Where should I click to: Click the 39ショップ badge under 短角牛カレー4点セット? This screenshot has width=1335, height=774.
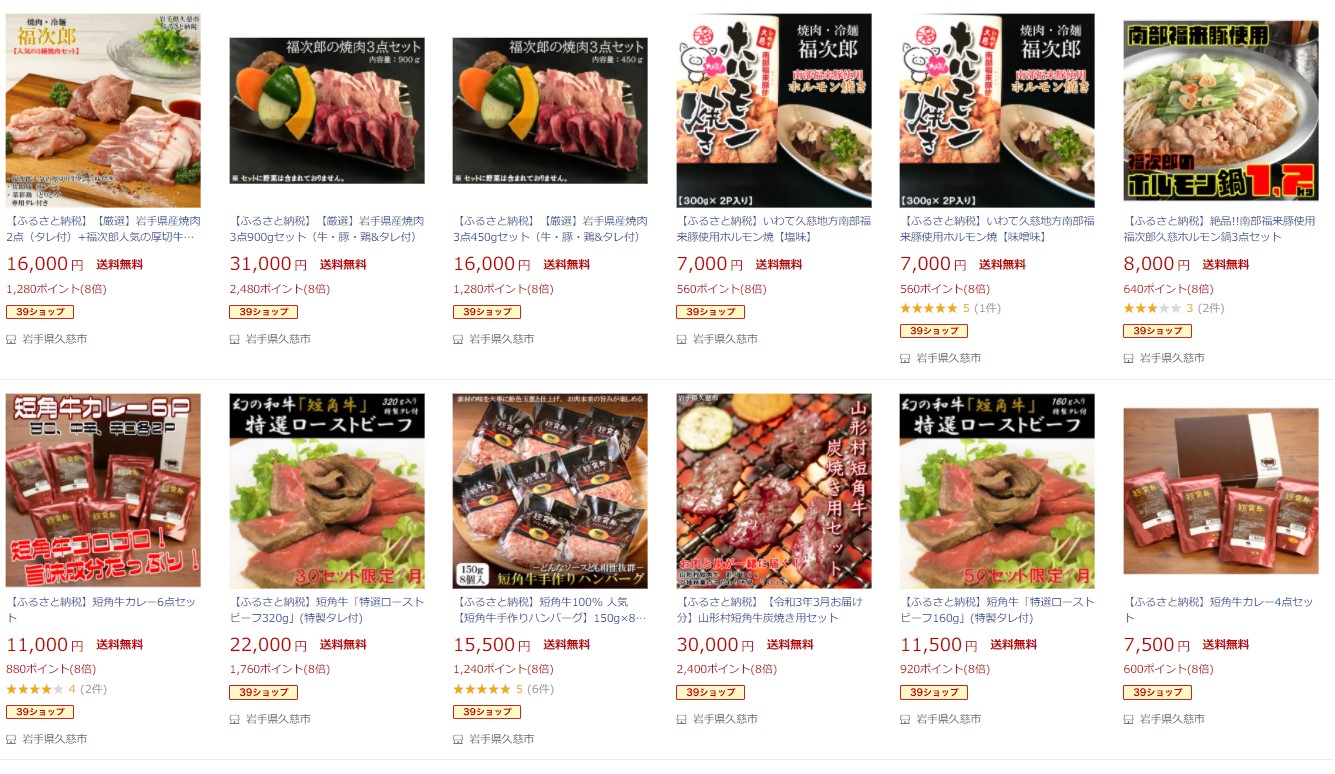1157,692
